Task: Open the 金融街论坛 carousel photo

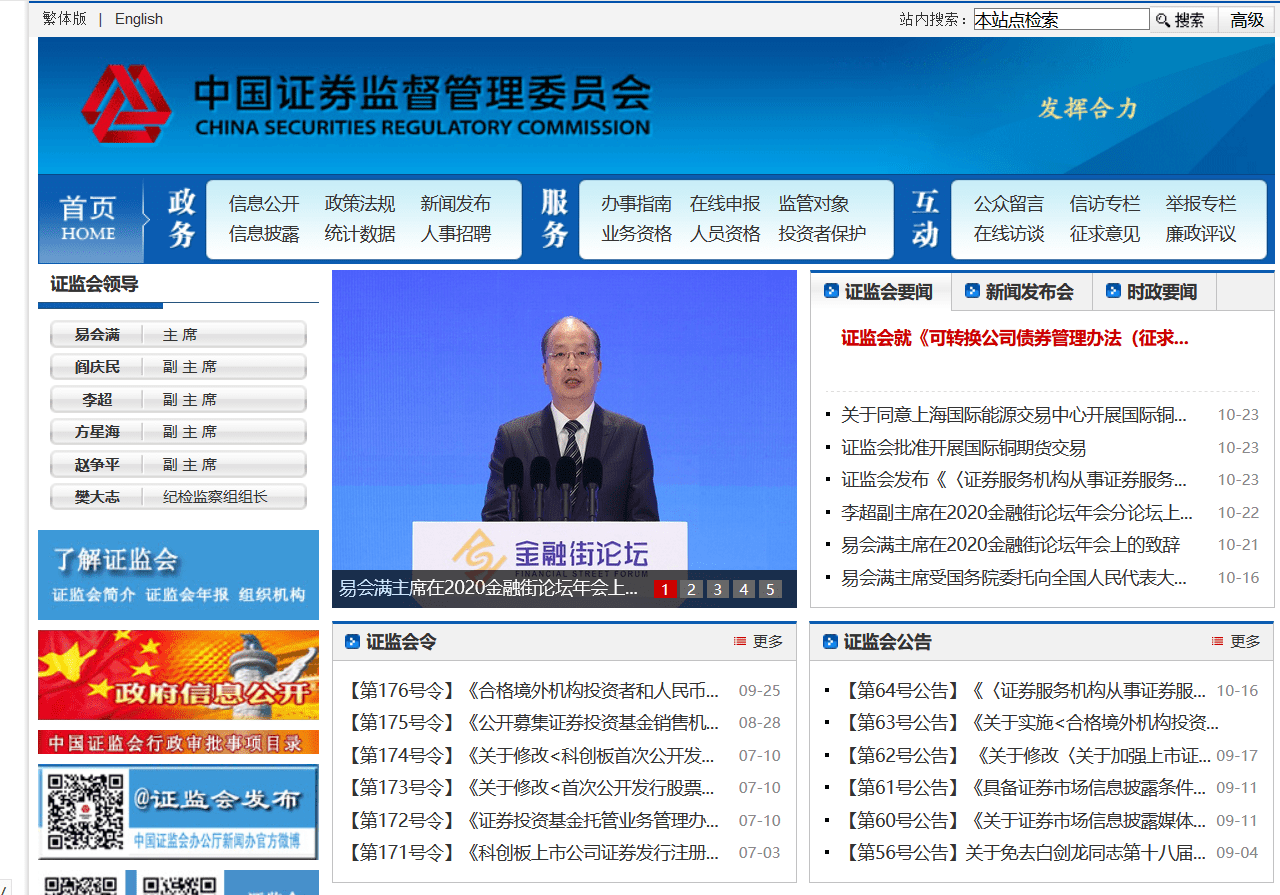Action: pyautogui.click(x=564, y=438)
